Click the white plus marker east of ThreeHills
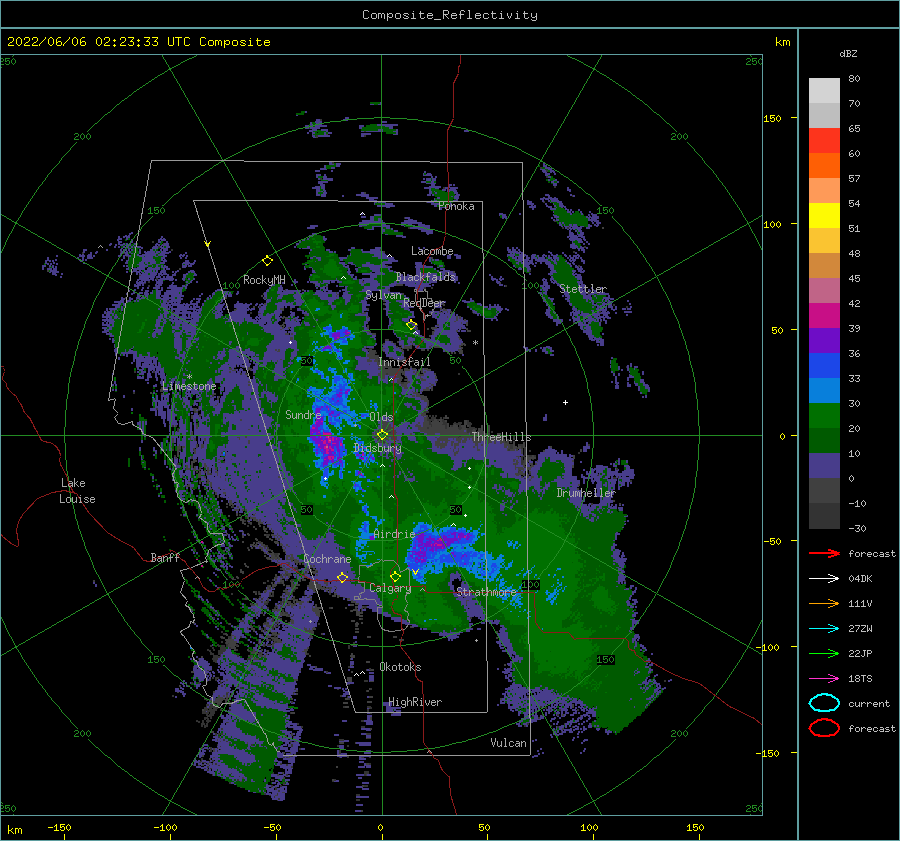The width and height of the screenshot is (900, 841). coord(565,402)
